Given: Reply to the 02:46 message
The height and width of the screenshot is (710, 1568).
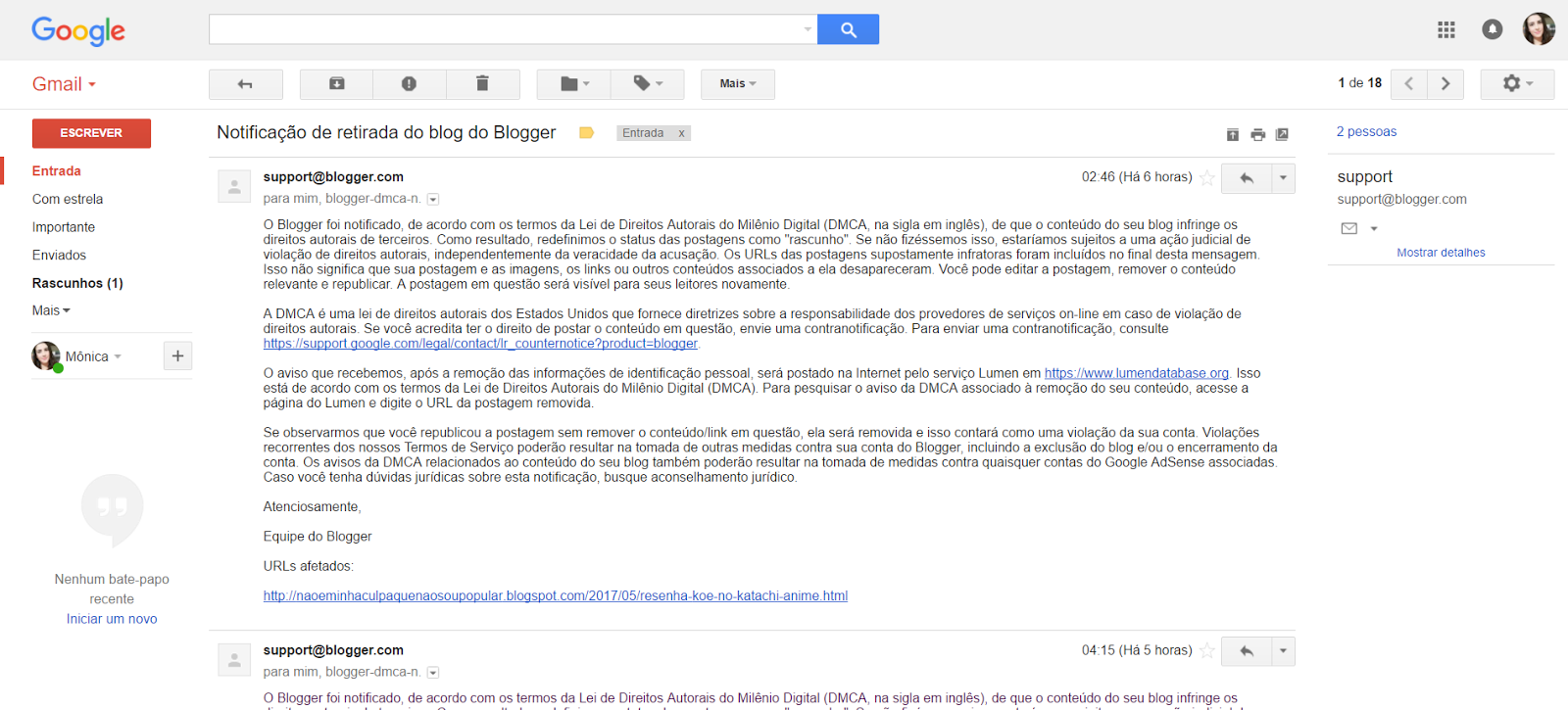Looking at the screenshot, I should 1247,178.
